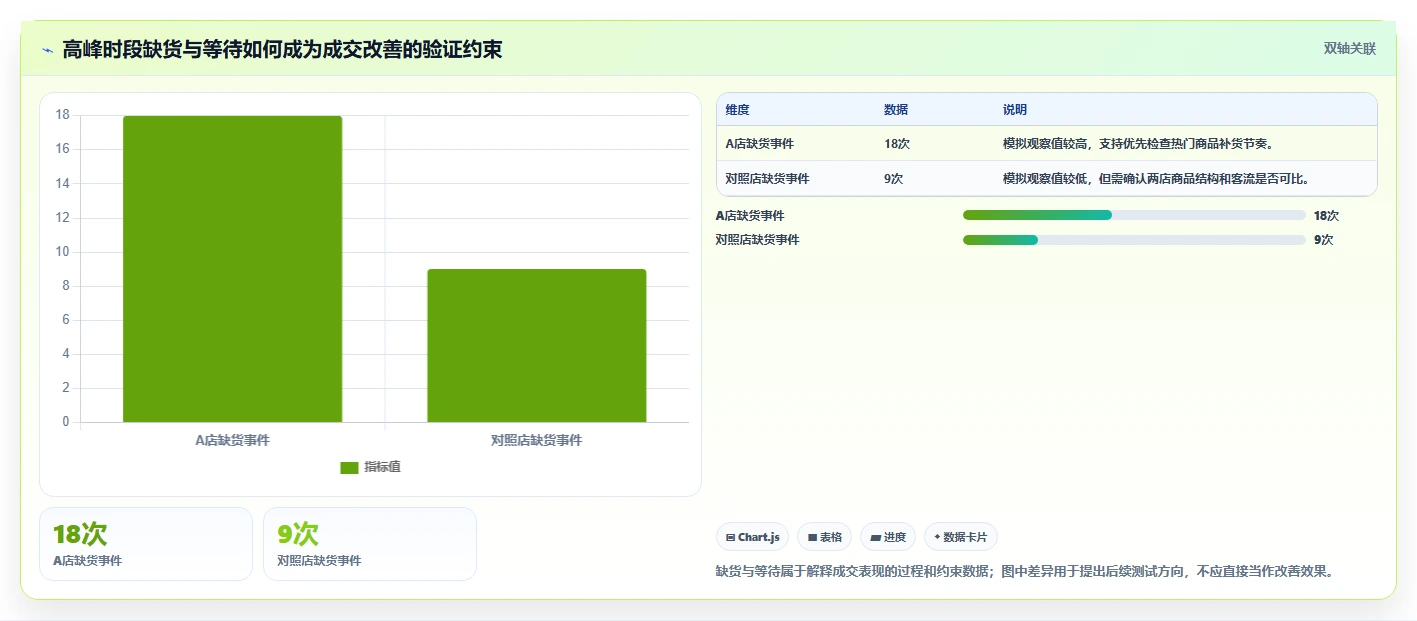
Task: Click the A店缺货事件 progress row label
Action: pyautogui.click(x=750, y=215)
